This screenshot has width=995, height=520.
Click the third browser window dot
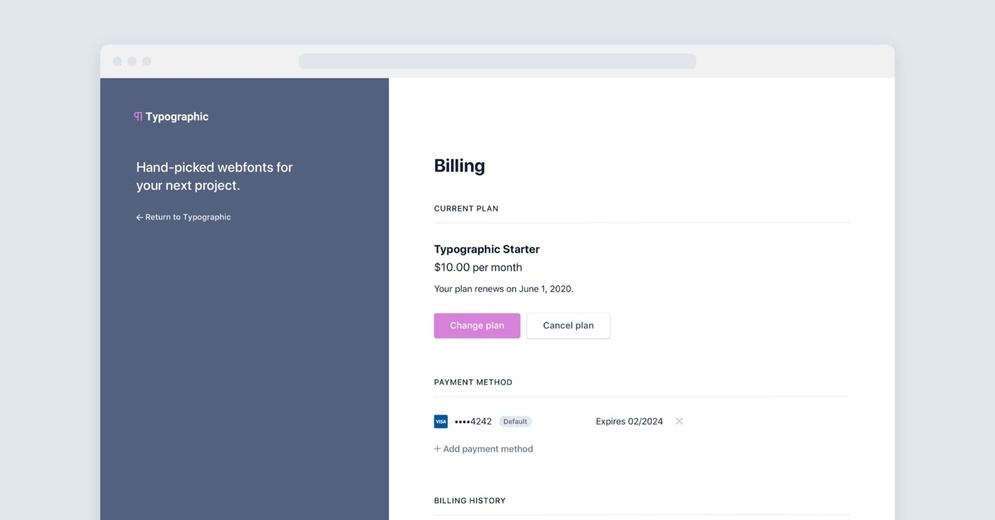pos(147,61)
